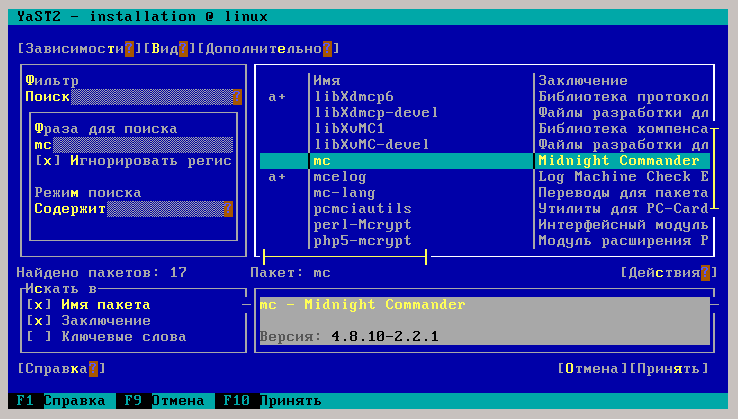
Task: Toggle the Заключение checkbox
Action: pos(88,321)
